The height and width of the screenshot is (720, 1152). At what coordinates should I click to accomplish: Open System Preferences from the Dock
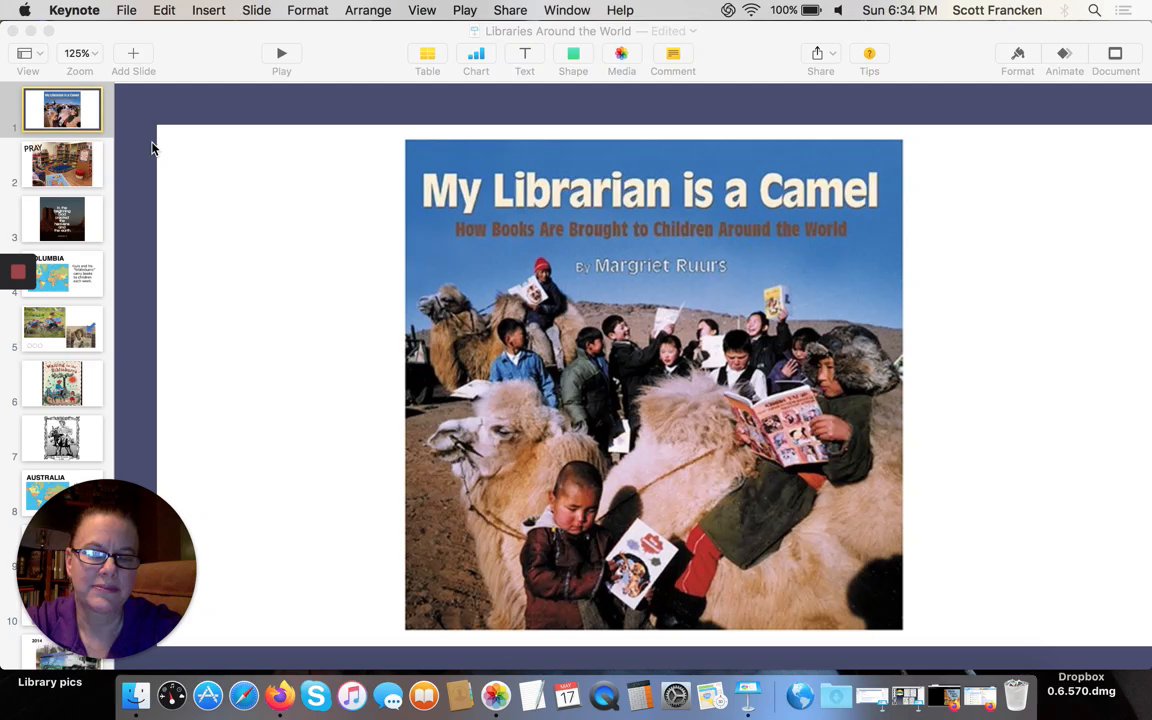pyautogui.click(x=676, y=695)
